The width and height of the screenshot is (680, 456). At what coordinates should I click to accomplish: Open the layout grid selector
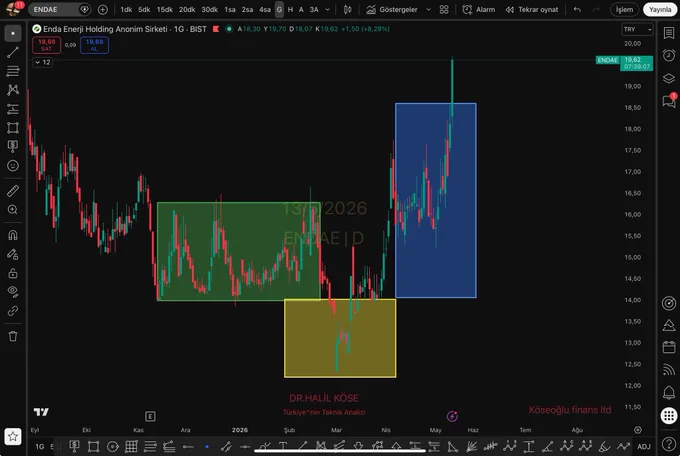(444, 10)
